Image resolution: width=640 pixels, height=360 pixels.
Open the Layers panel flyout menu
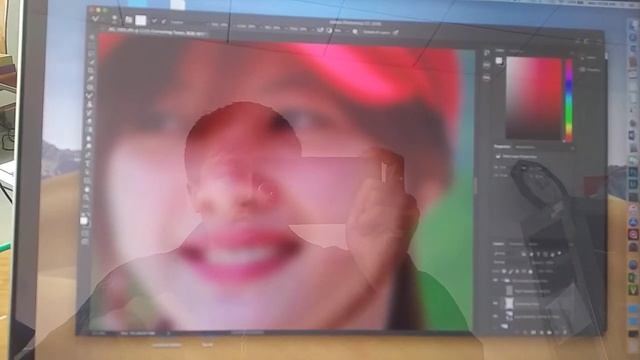click(x=571, y=244)
